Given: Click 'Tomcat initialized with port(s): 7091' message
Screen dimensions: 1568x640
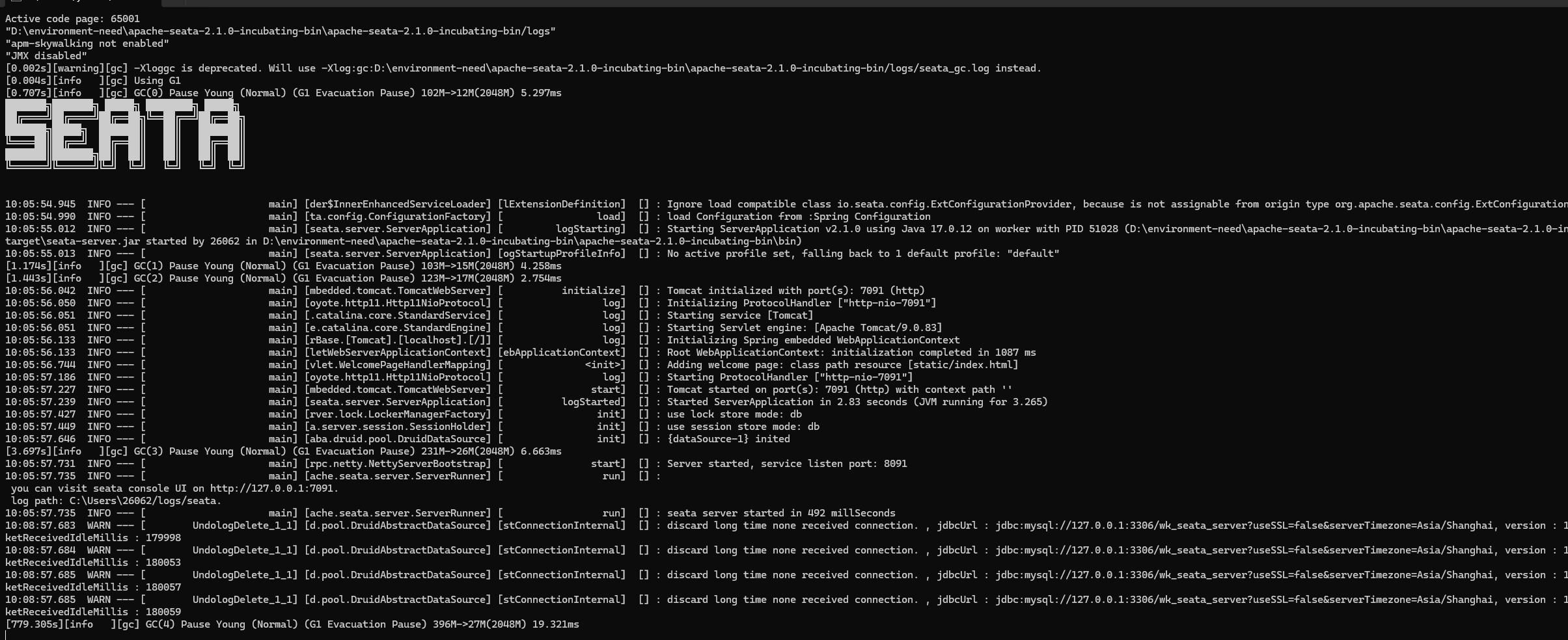Looking at the screenshot, I should (795, 291).
